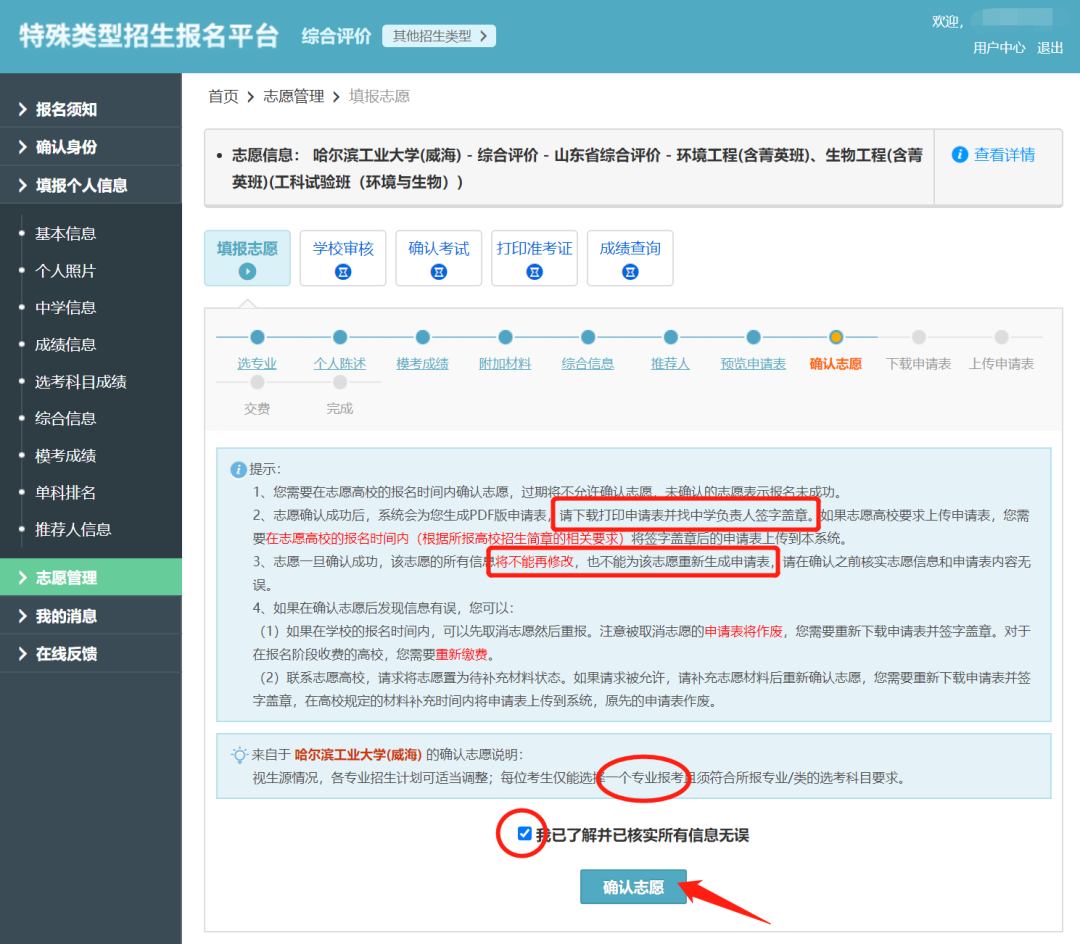1080x944 pixels.
Task: Open the 查看详情 link
Action: [1004, 155]
